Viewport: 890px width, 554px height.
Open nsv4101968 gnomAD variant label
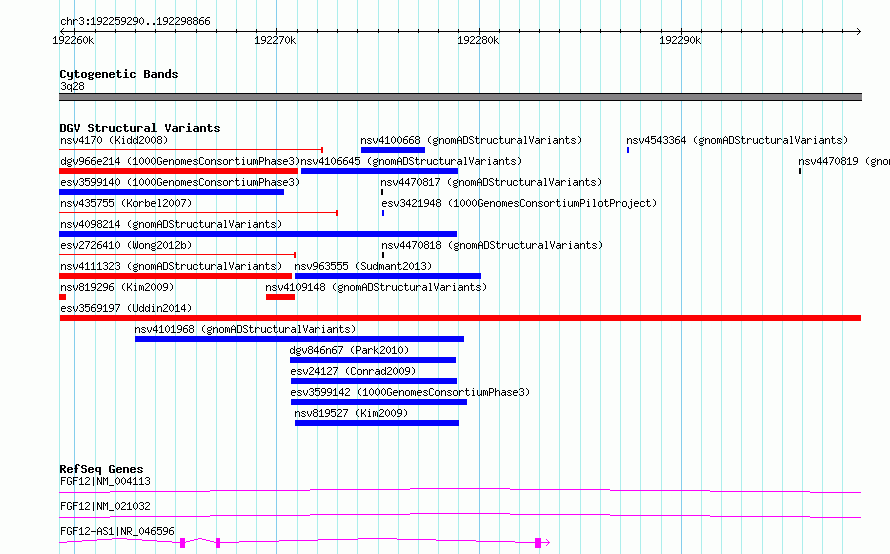[x=245, y=329]
